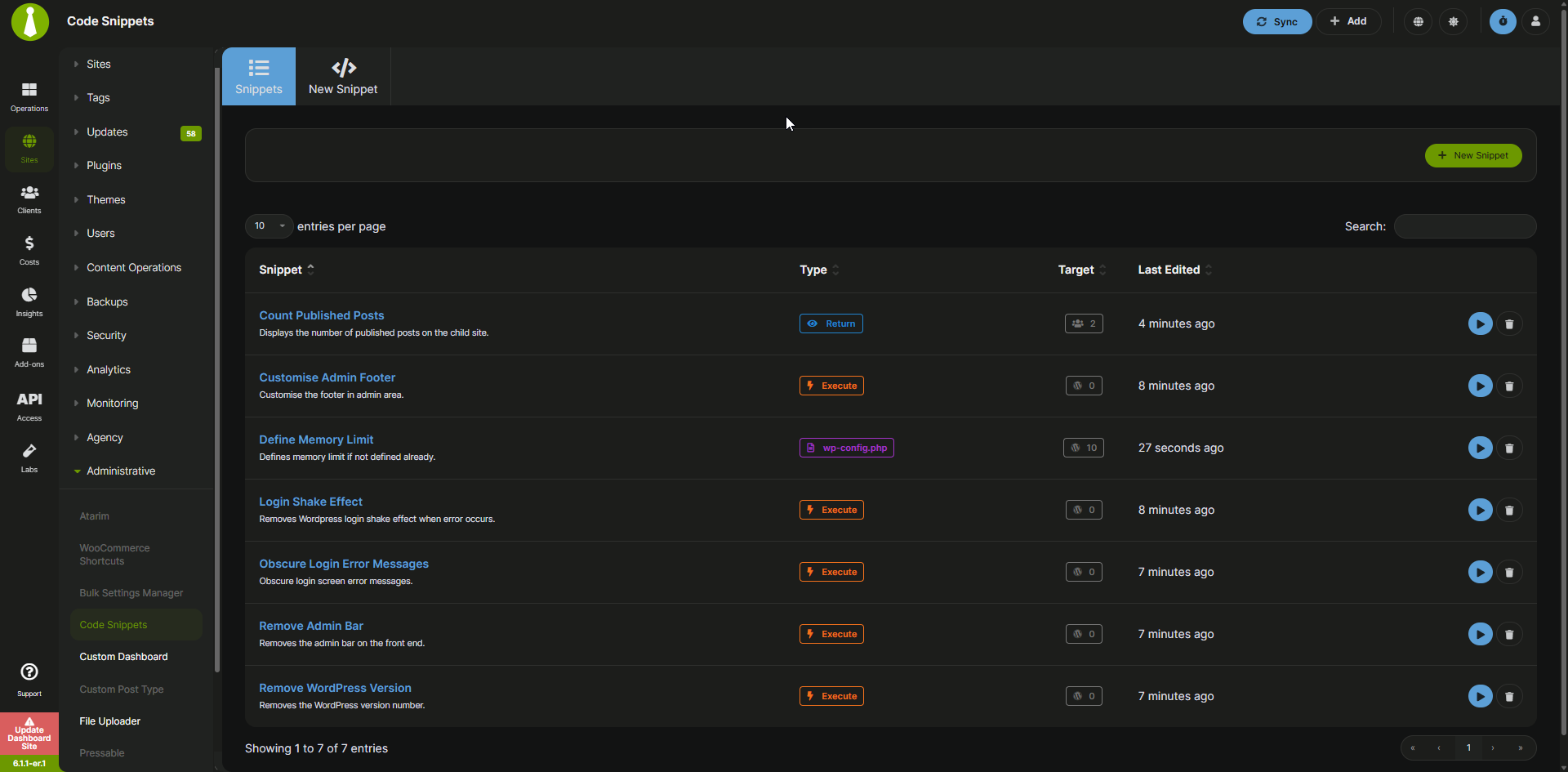Click the MainWP logo at top left
1568x772 pixels.
coord(30,22)
